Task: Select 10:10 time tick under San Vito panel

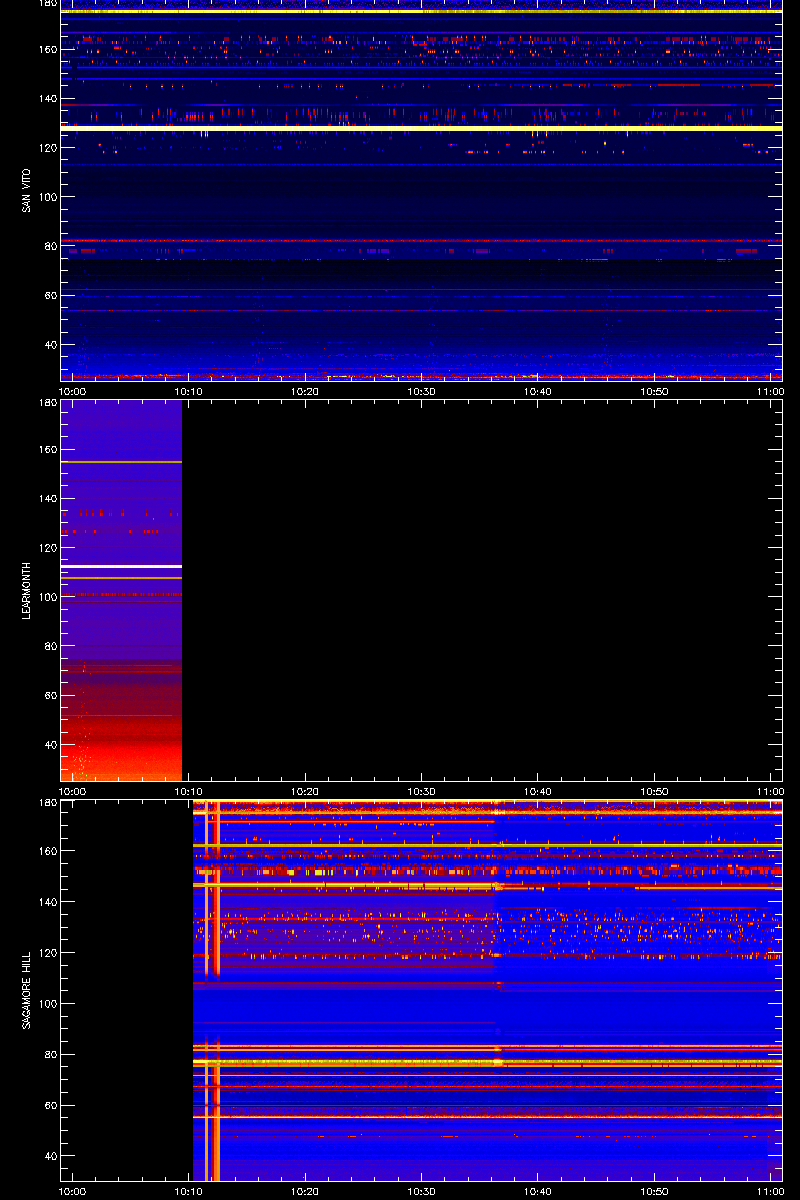Action: pos(190,391)
